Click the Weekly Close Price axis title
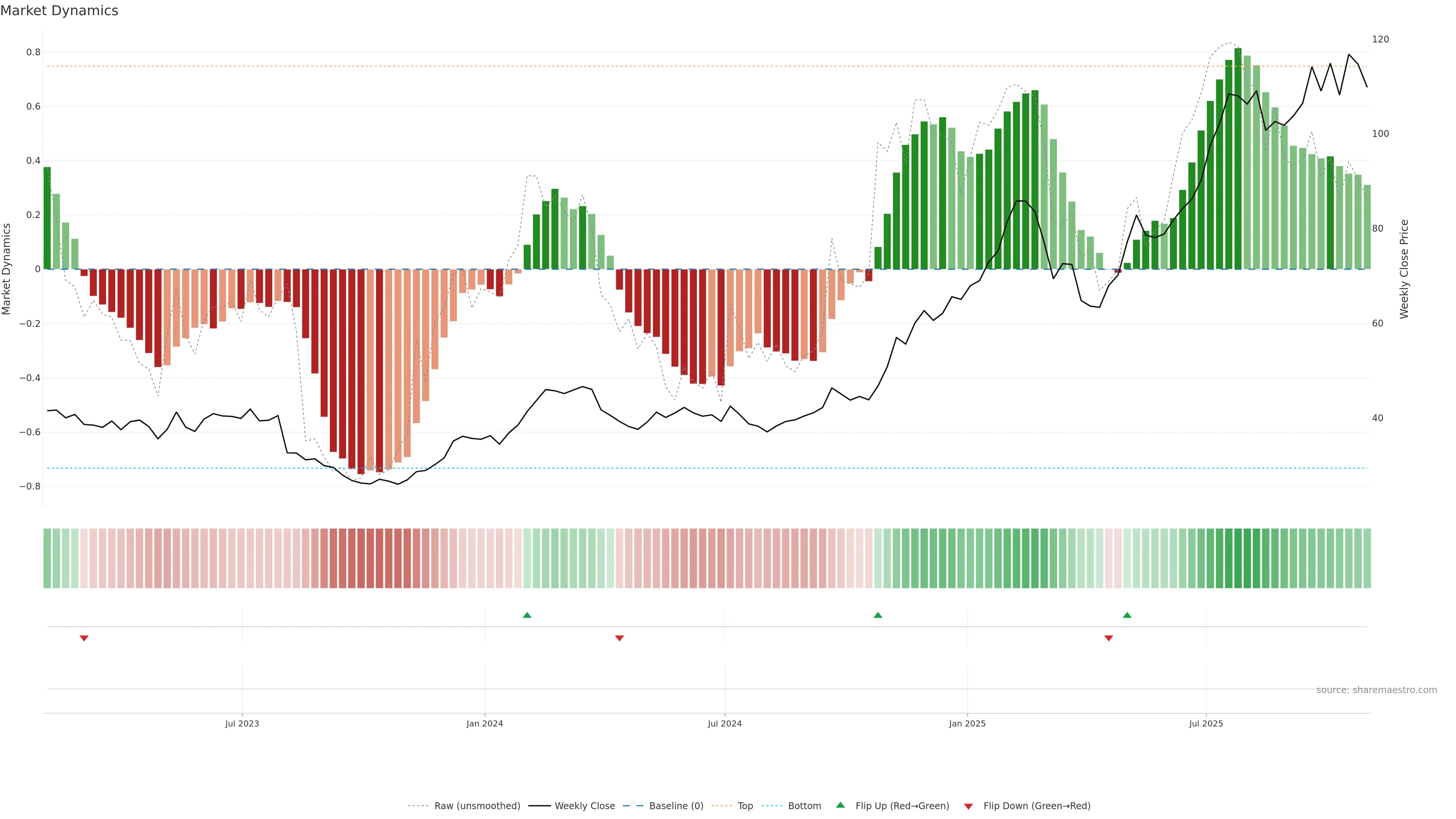The height and width of the screenshot is (819, 1456). pos(1404,269)
